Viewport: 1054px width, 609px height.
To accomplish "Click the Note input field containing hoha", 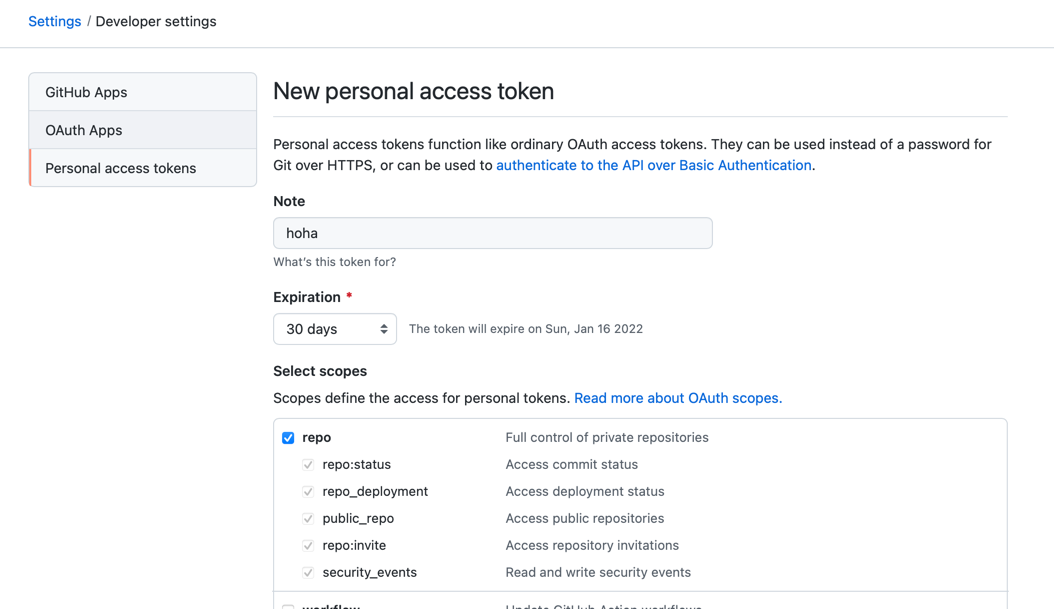I will coord(492,233).
